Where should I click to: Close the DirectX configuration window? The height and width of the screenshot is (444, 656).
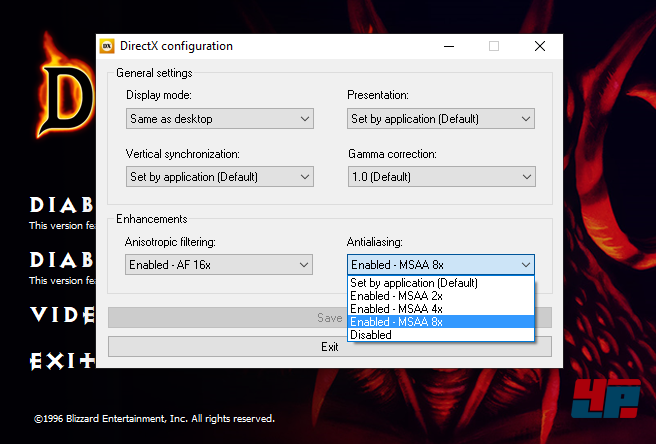540,46
